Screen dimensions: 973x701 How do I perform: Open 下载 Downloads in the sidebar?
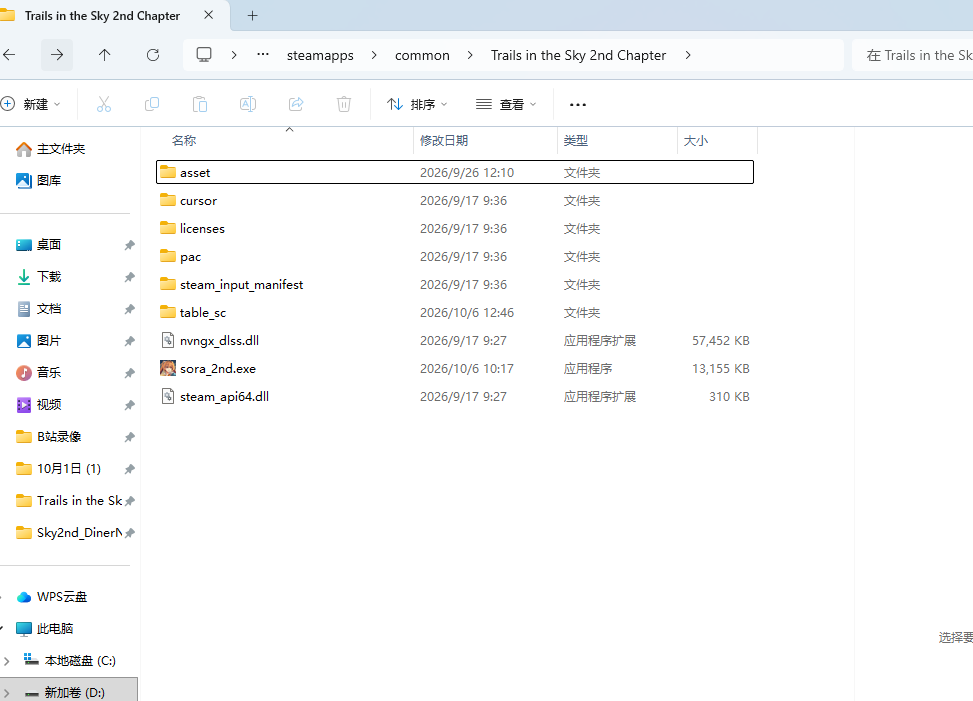tap(48, 277)
